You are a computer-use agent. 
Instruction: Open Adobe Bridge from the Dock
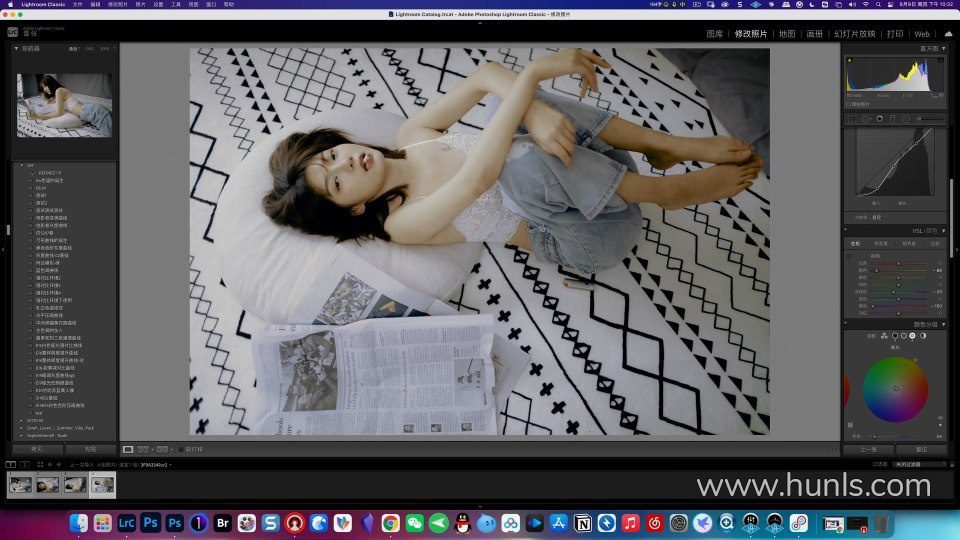pyautogui.click(x=222, y=523)
